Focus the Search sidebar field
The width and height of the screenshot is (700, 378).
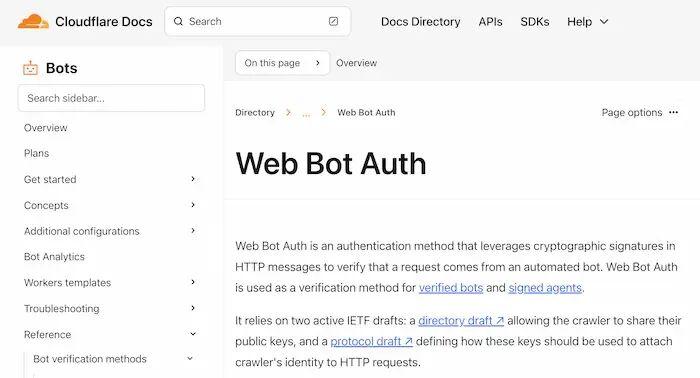[x=111, y=98]
